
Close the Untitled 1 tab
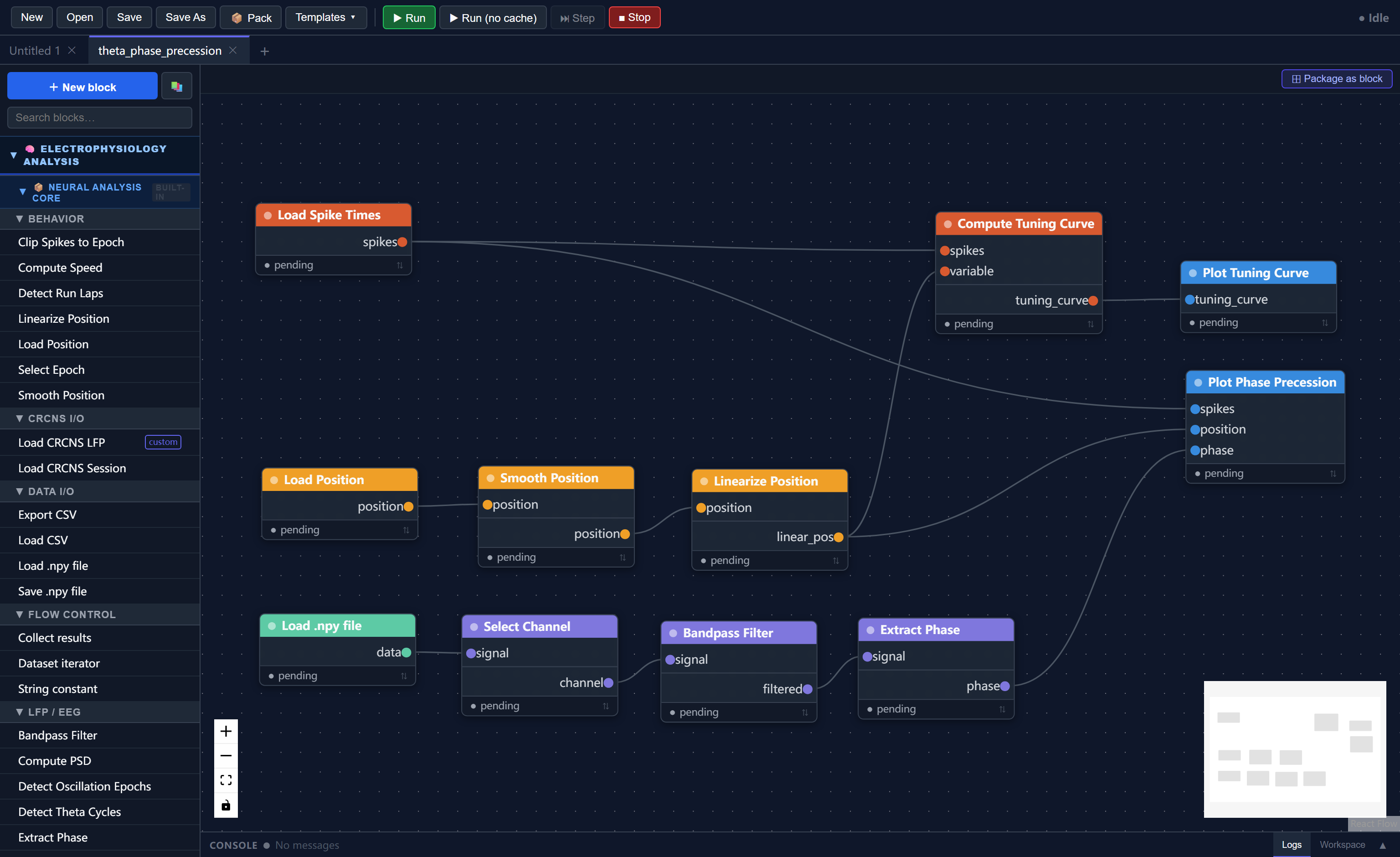tap(72, 50)
